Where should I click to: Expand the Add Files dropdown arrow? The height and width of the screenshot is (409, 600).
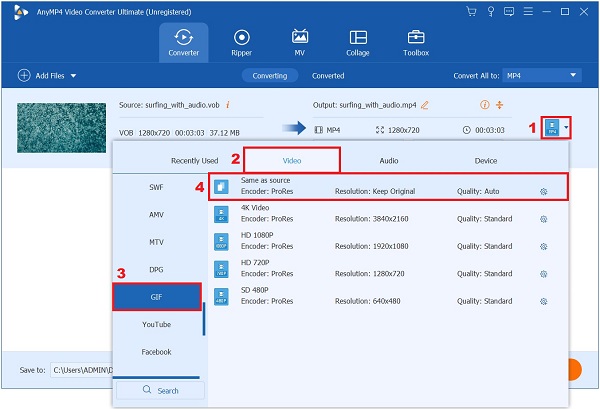pos(73,76)
